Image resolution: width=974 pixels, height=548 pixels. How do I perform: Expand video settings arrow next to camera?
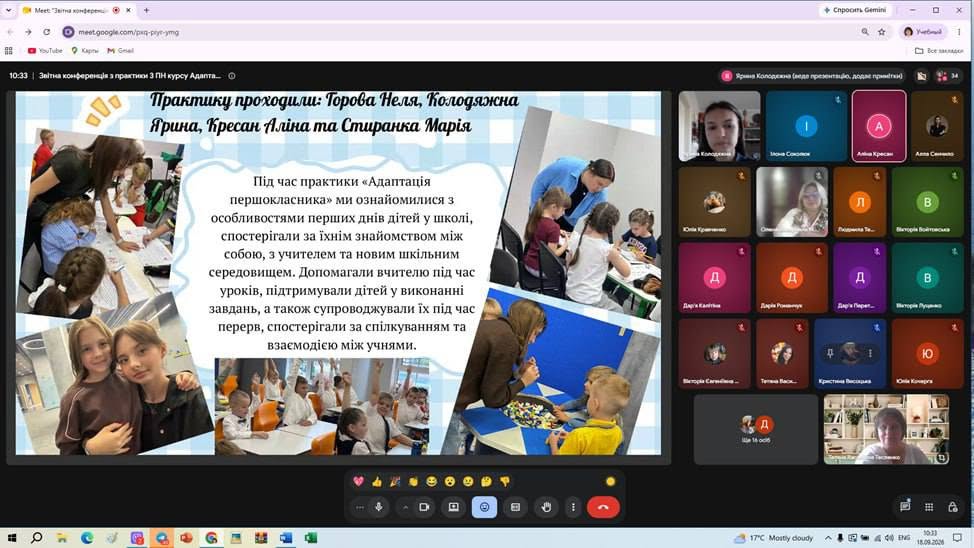[405, 507]
